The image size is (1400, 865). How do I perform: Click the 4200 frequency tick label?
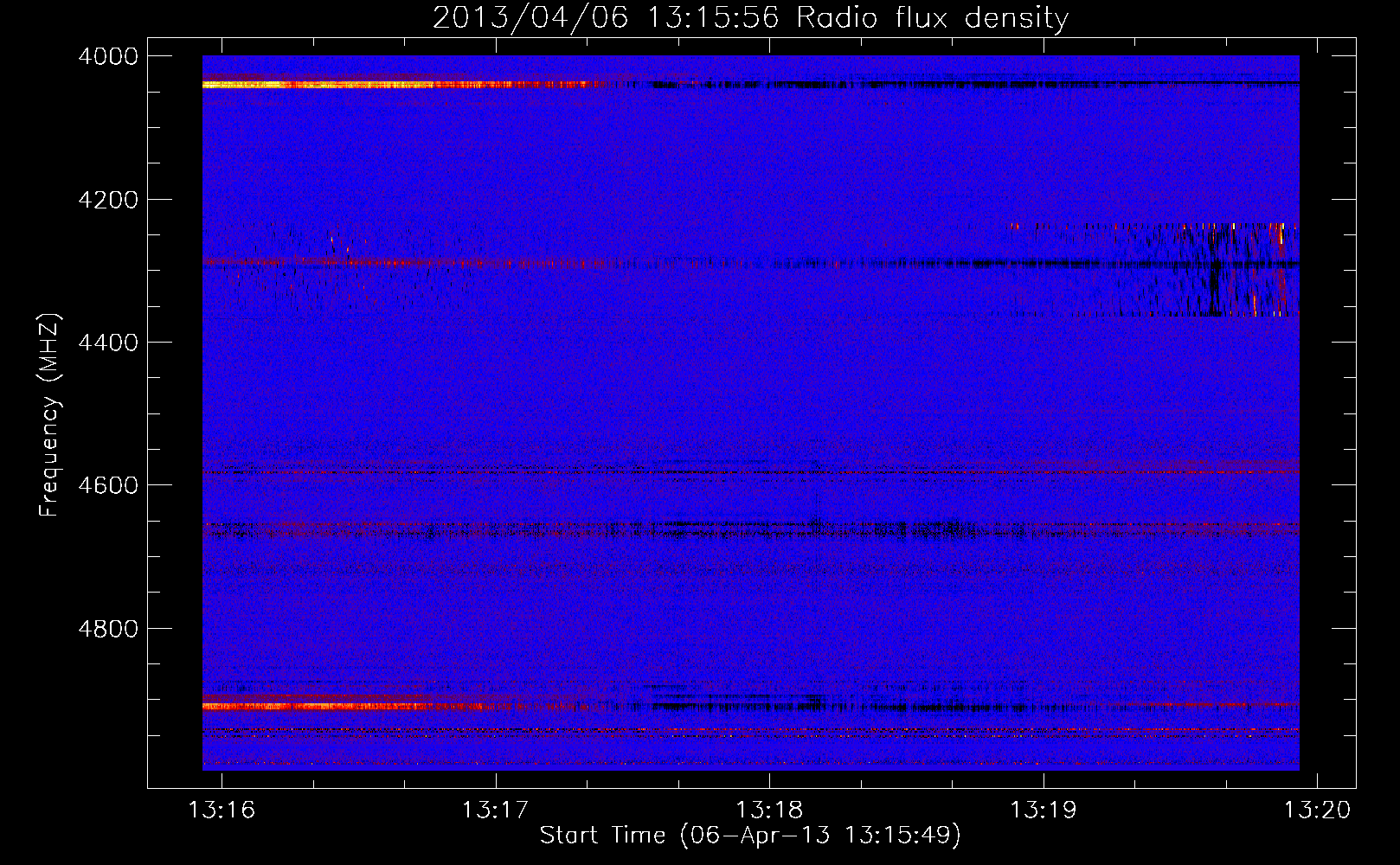click(x=108, y=200)
